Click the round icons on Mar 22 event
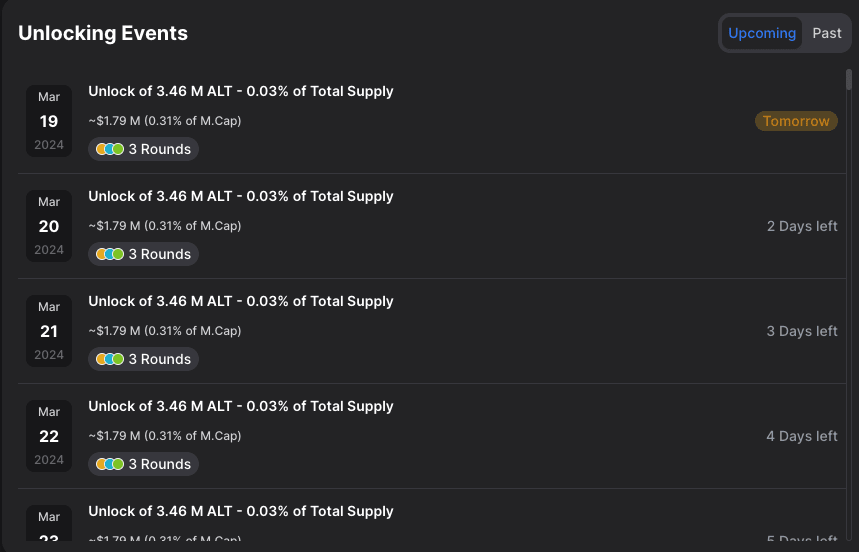 click(110, 464)
